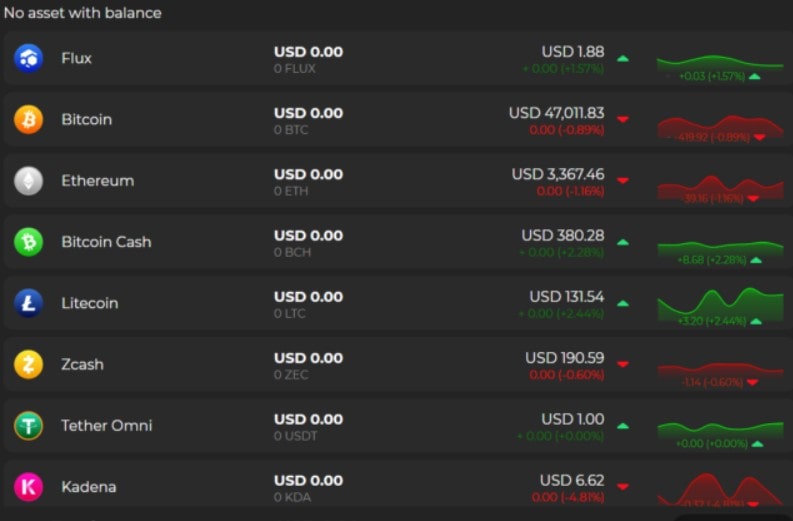Click Bitcoin price USD 47,011.83

tap(556, 113)
